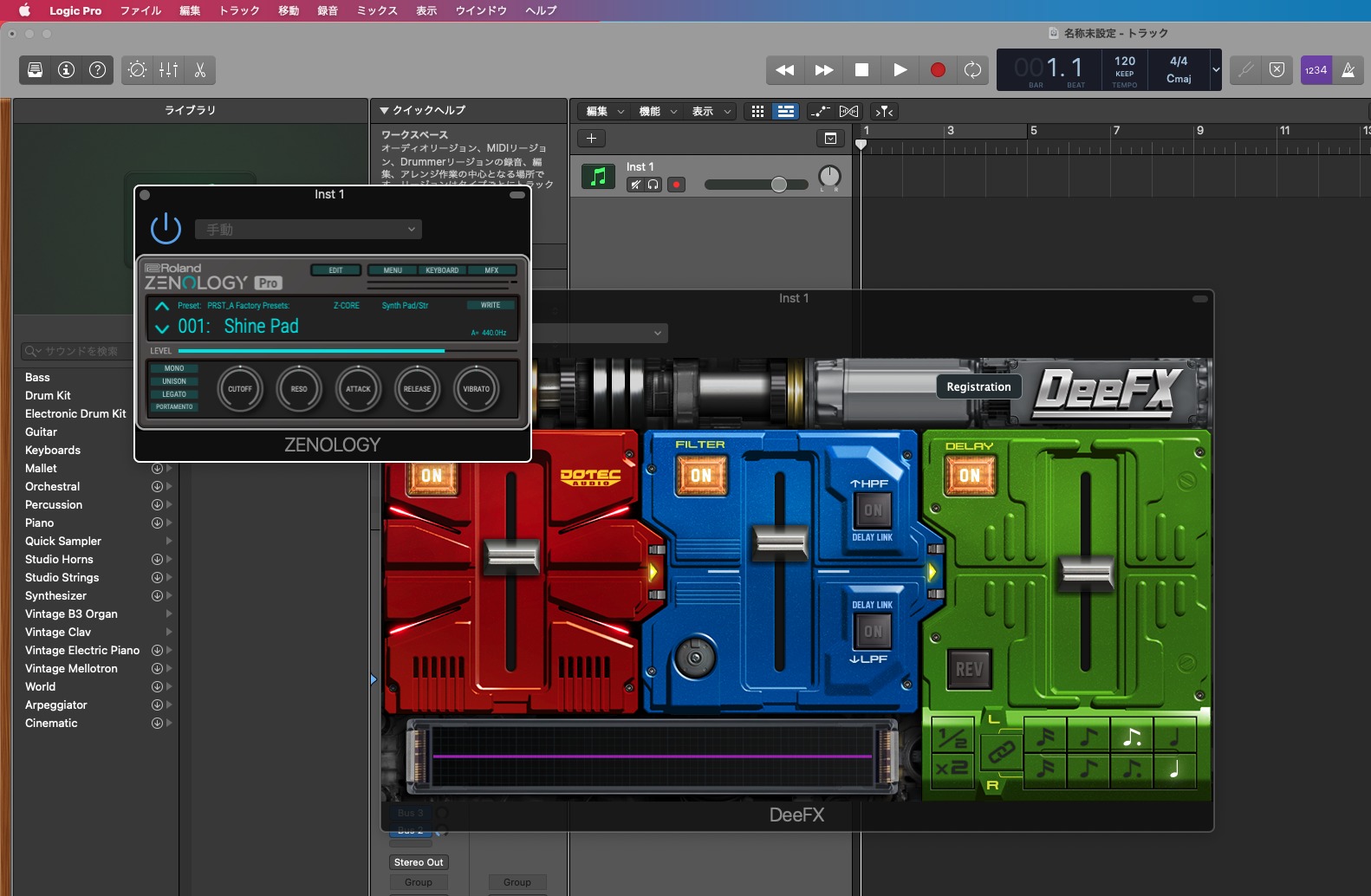Image resolution: width=1371 pixels, height=896 pixels.
Task: Open the Editors scissors button
Action: point(200,70)
